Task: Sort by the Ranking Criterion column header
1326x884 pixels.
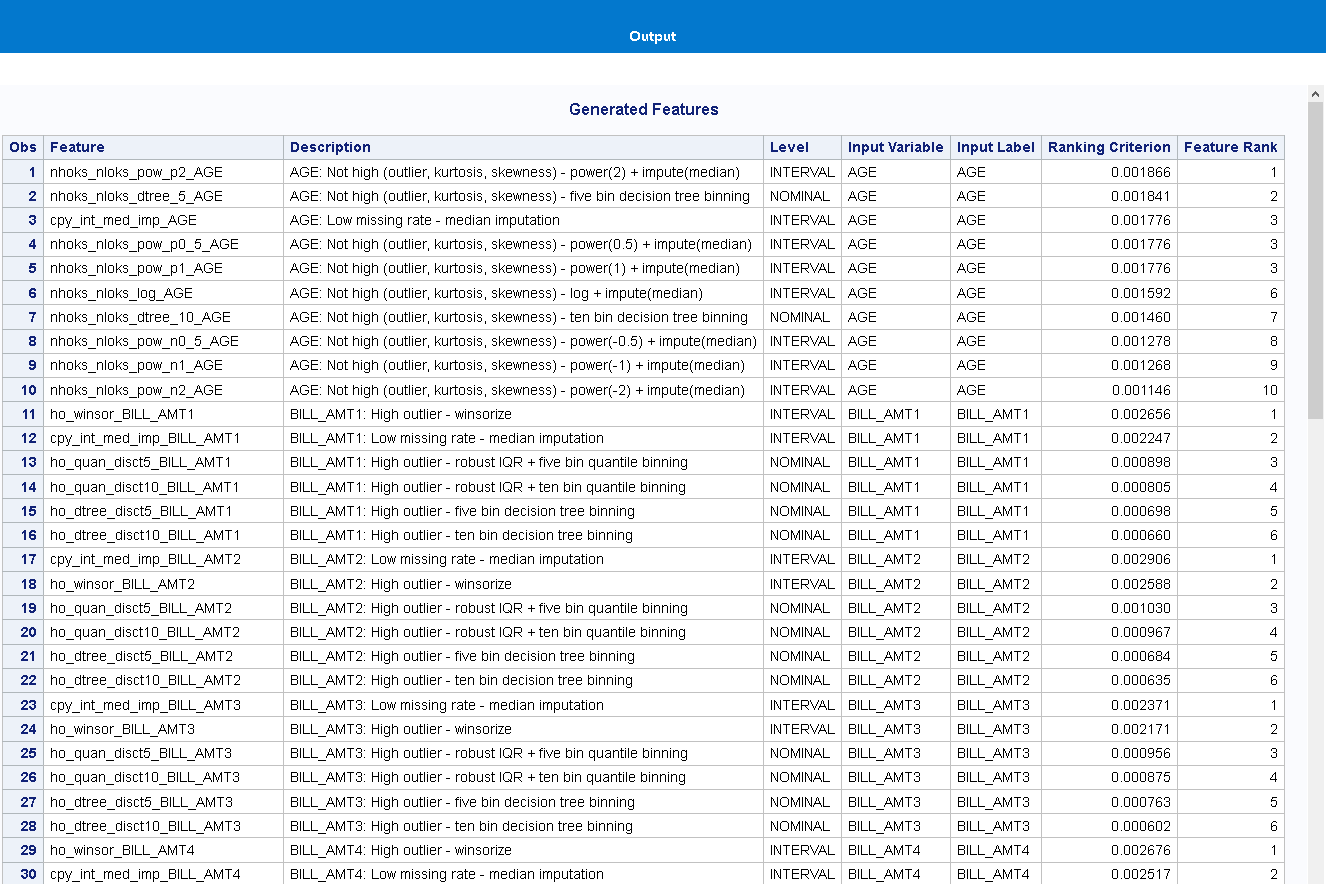Action: click(1108, 147)
